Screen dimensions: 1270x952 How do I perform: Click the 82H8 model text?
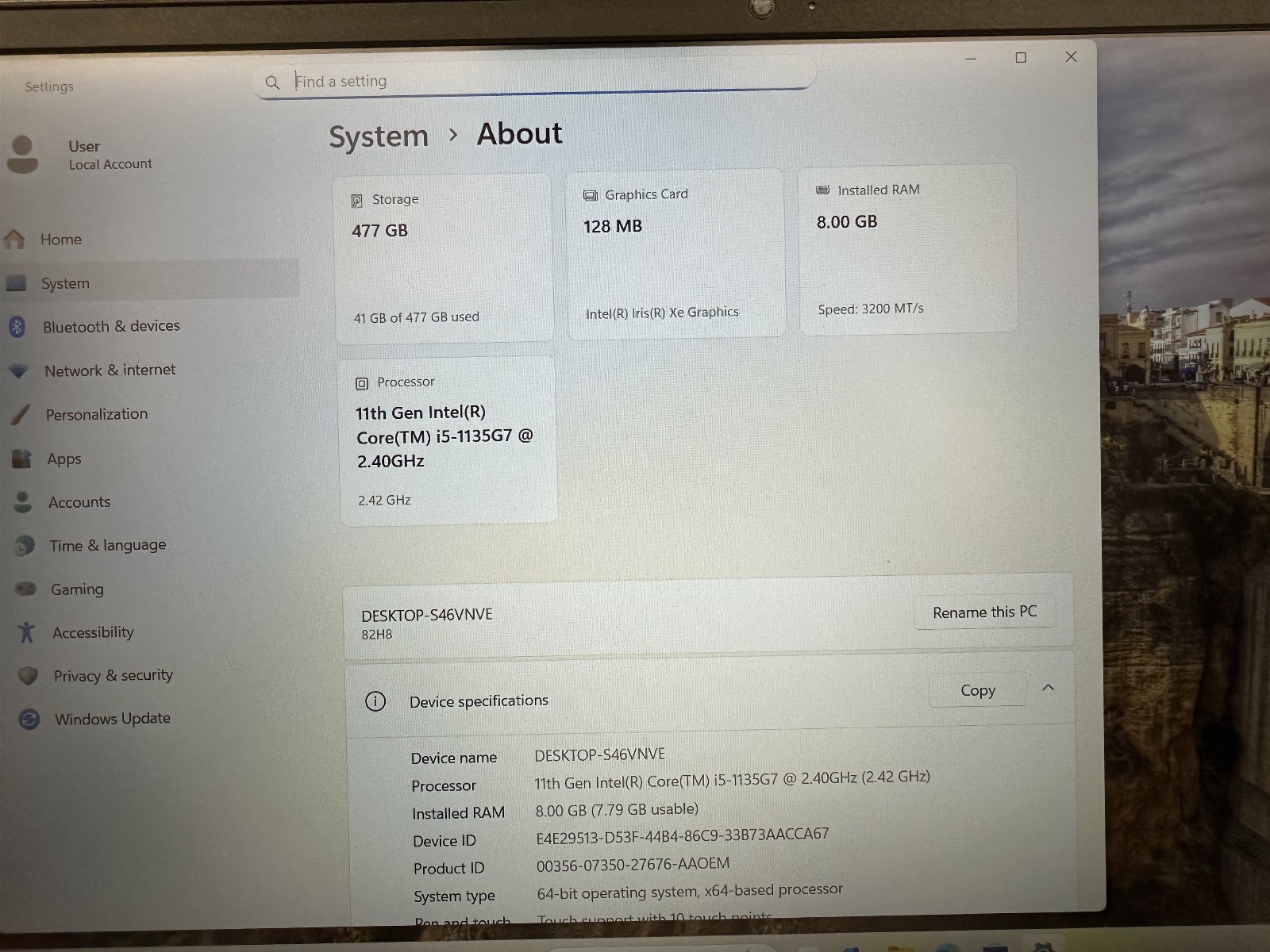click(x=377, y=635)
